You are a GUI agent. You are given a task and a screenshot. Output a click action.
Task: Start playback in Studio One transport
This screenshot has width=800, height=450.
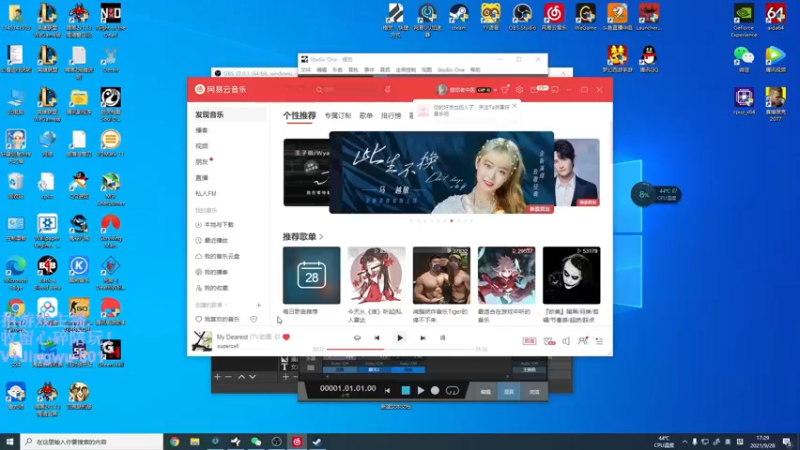421,391
